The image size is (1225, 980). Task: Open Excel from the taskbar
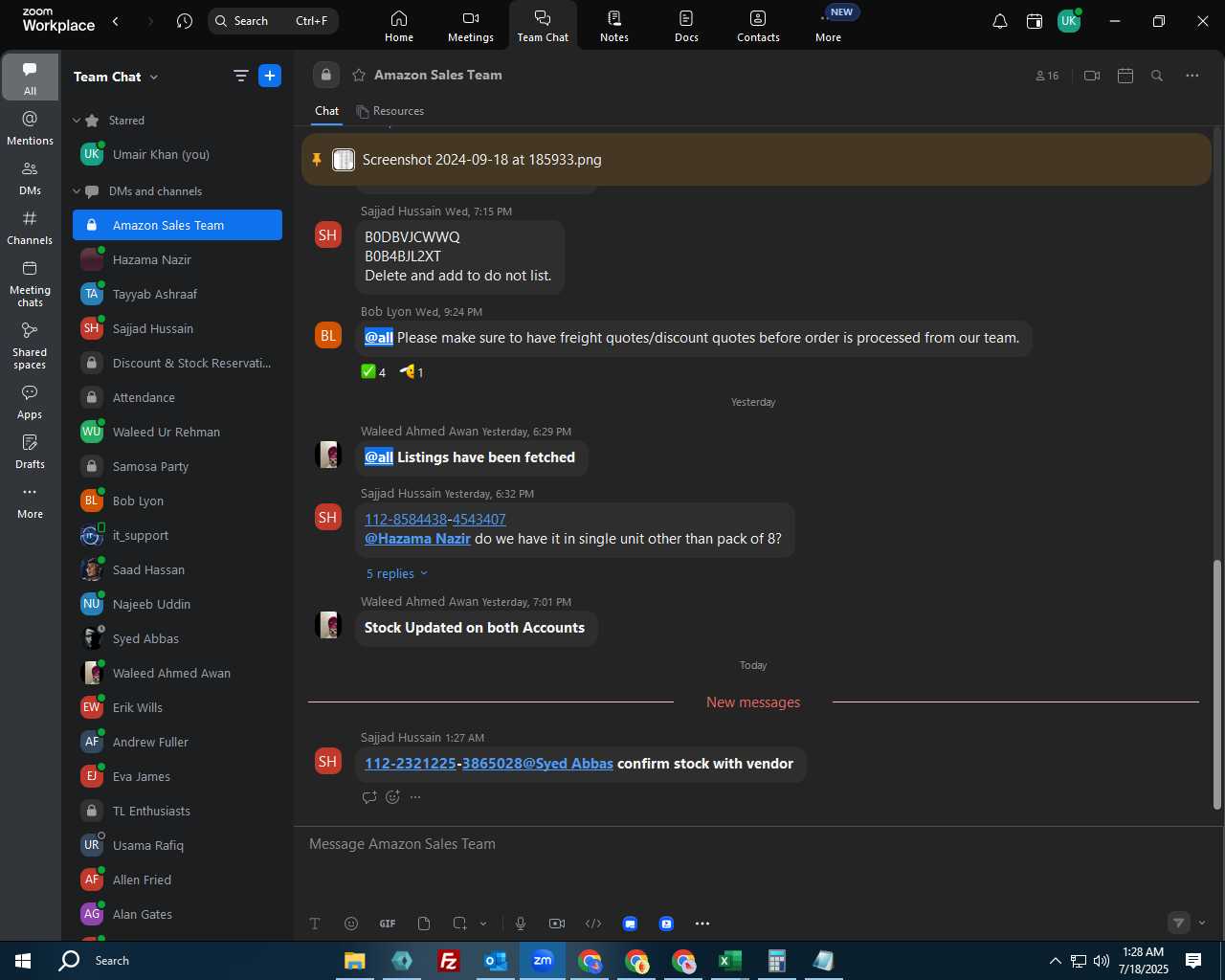pos(730,961)
